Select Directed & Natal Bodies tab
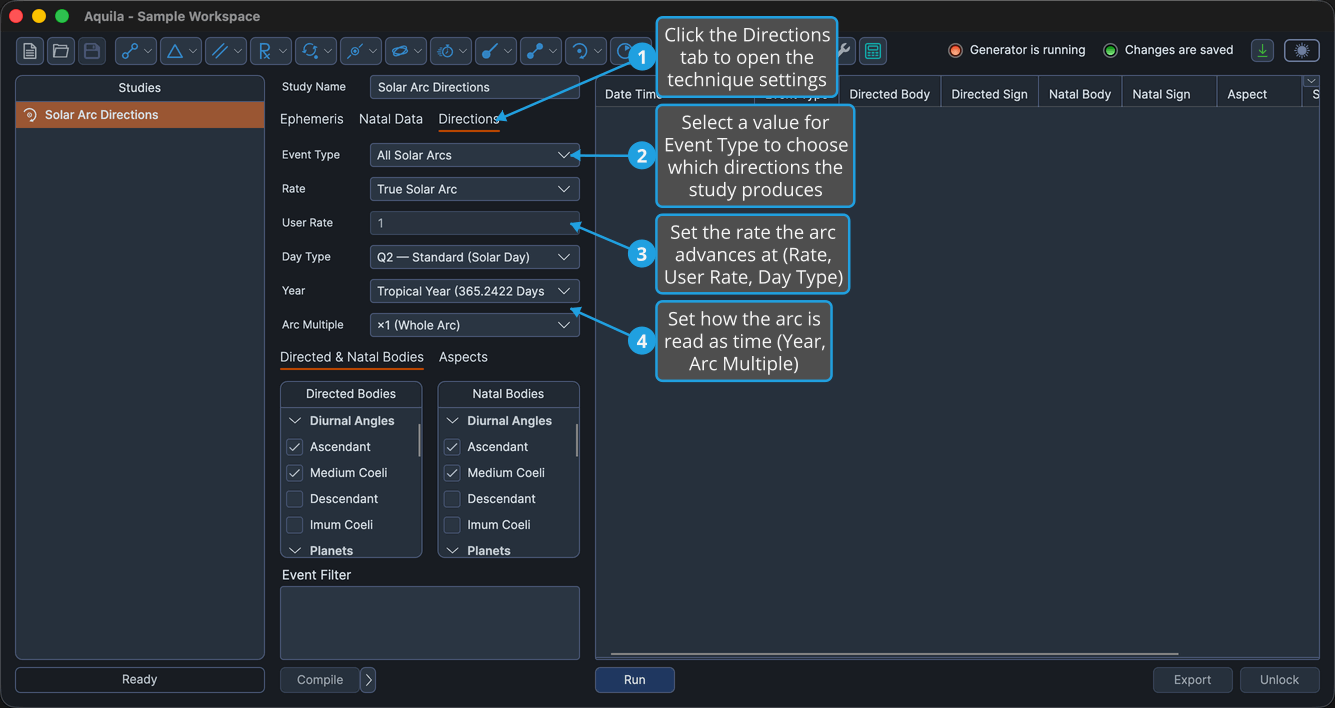Image resolution: width=1335 pixels, height=708 pixels. [352, 357]
